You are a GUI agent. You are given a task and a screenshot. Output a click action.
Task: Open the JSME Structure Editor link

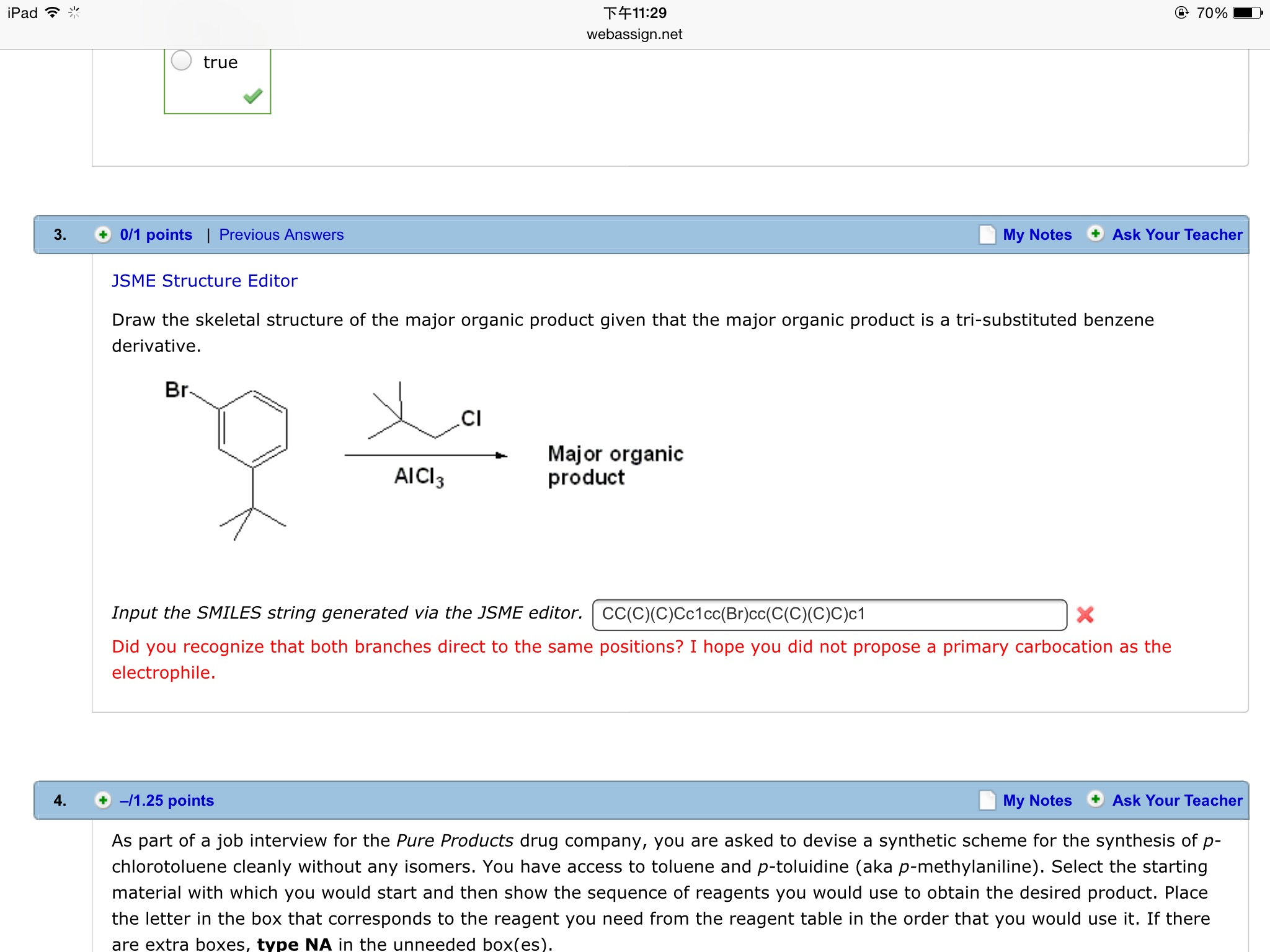tap(205, 281)
